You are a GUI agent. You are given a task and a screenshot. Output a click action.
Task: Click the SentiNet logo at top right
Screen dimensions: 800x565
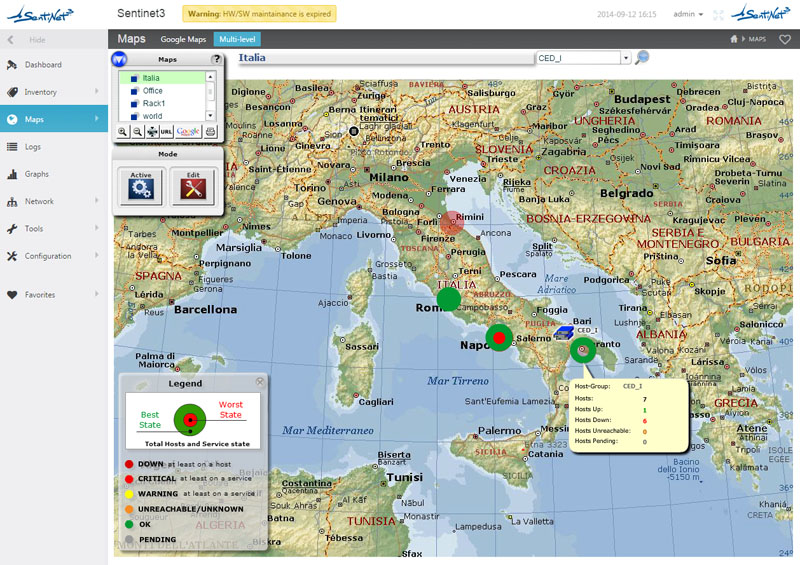(760, 13)
